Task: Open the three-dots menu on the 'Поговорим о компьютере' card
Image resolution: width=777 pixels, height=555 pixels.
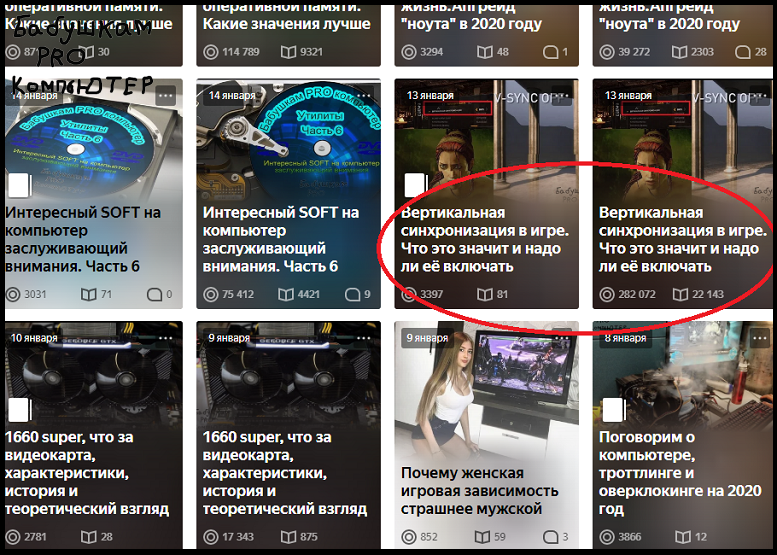Action: pyautogui.click(x=760, y=338)
